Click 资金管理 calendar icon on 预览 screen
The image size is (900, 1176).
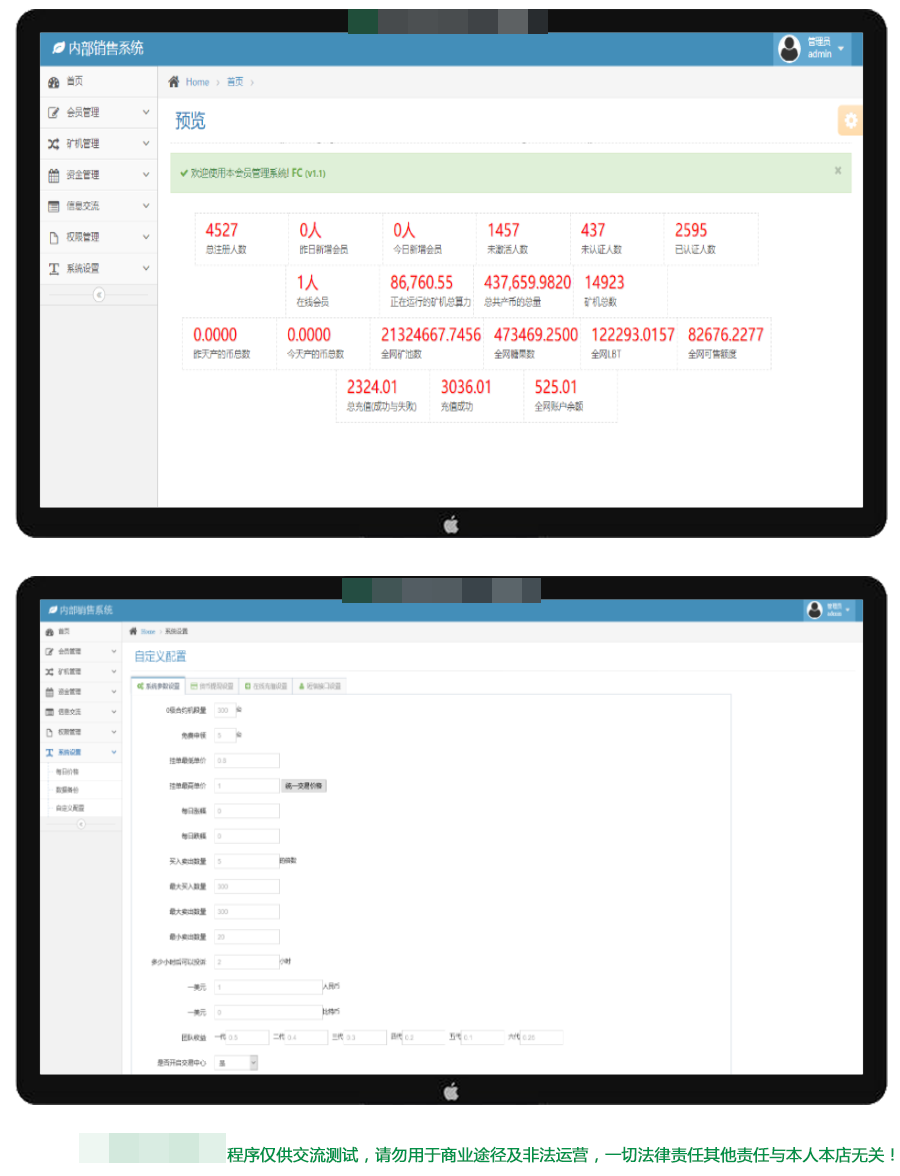pos(53,175)
